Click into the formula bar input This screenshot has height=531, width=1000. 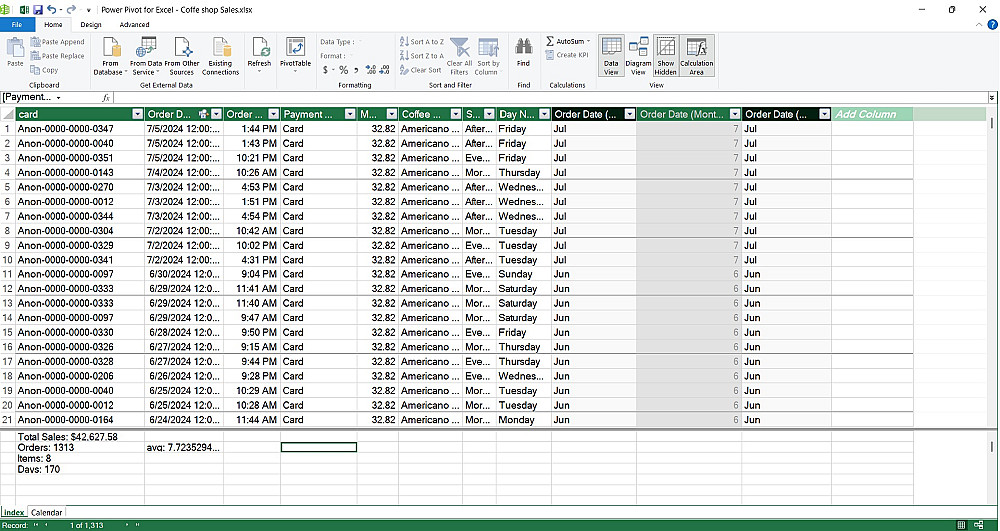tap(550, 98)
